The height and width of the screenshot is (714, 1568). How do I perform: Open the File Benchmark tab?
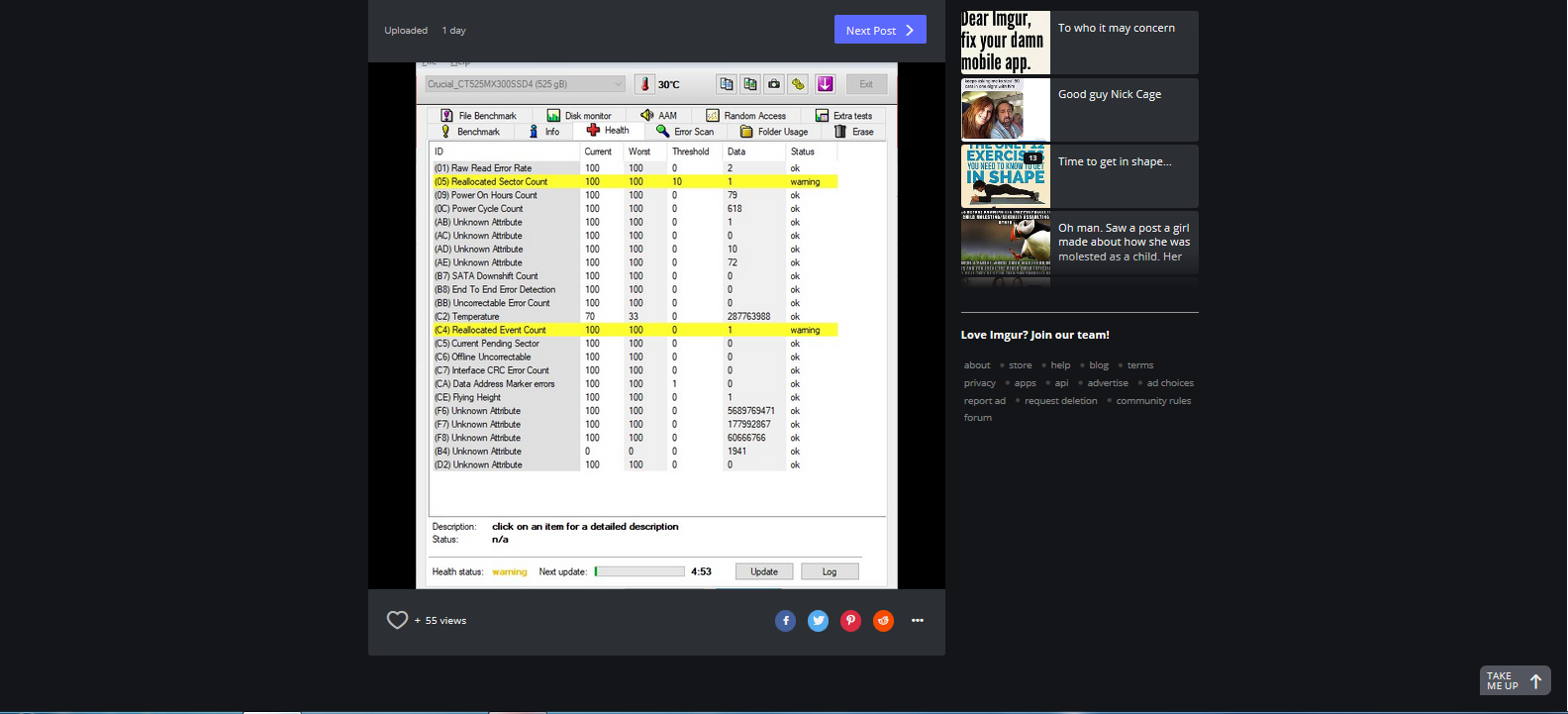coord(478,116)
